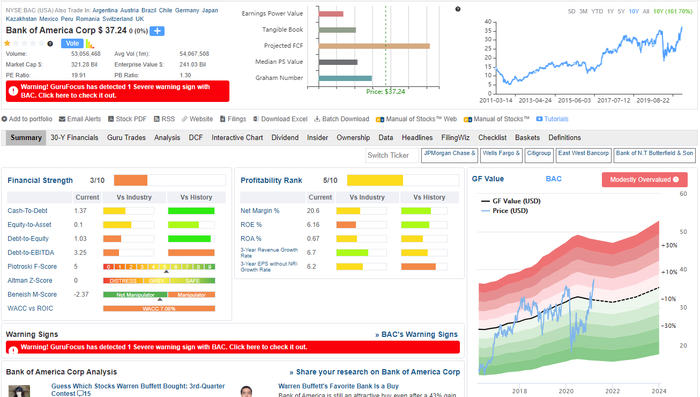Open the Interactive Chart tab

(x=237, y=138)
